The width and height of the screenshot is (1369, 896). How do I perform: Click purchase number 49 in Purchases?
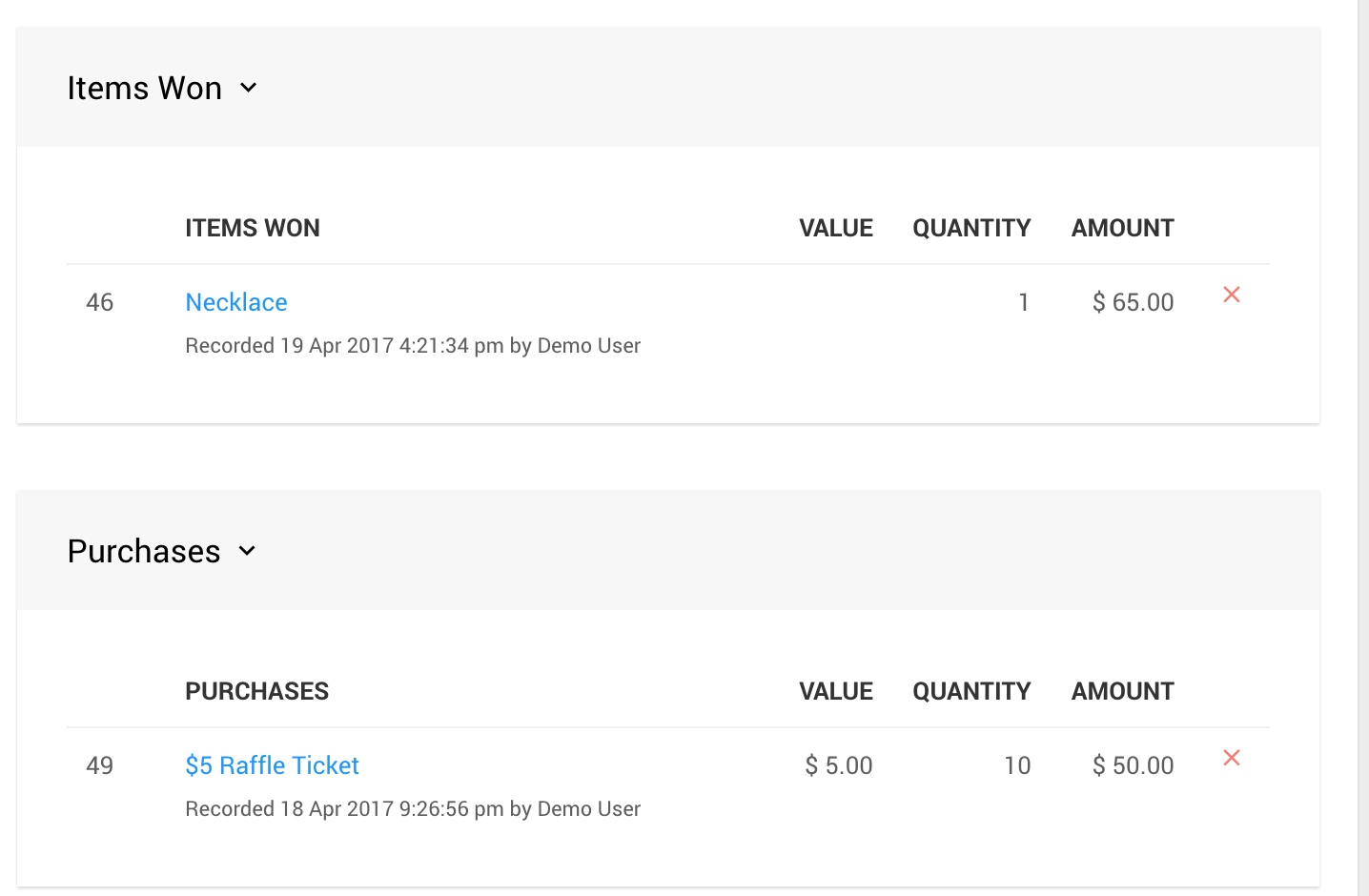[100, 765]
